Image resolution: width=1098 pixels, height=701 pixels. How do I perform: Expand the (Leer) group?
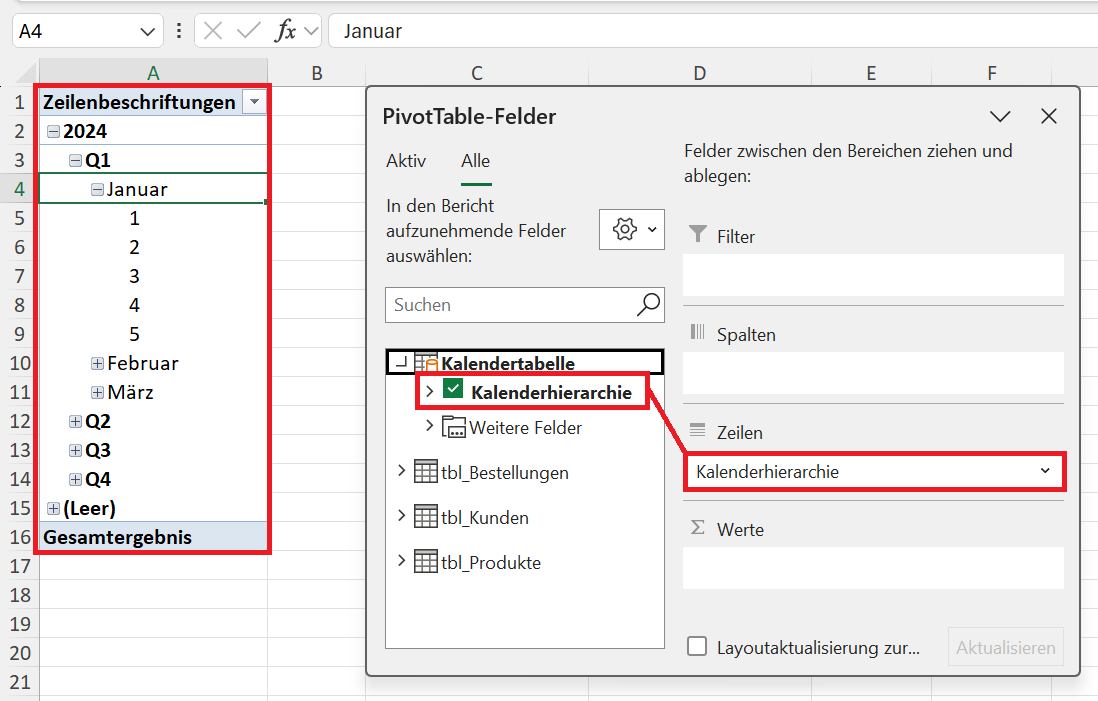53,508
